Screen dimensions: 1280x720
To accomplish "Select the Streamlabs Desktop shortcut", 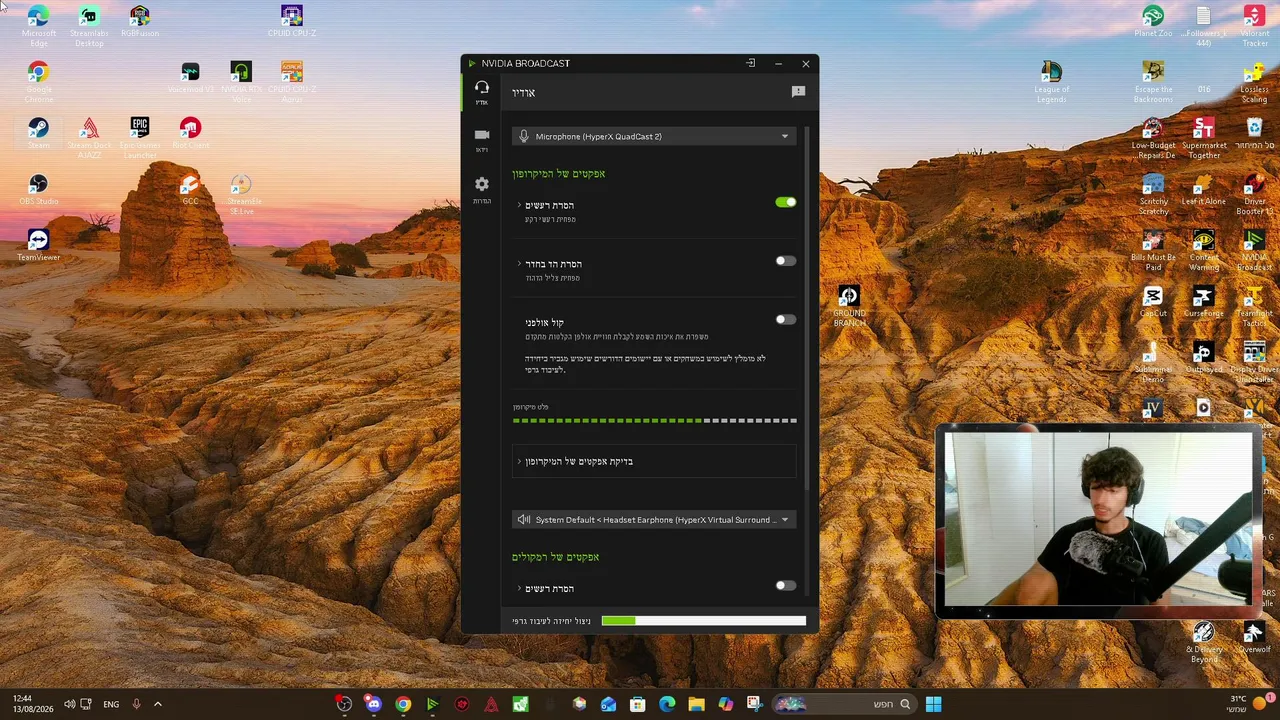I will click(89, 26).
